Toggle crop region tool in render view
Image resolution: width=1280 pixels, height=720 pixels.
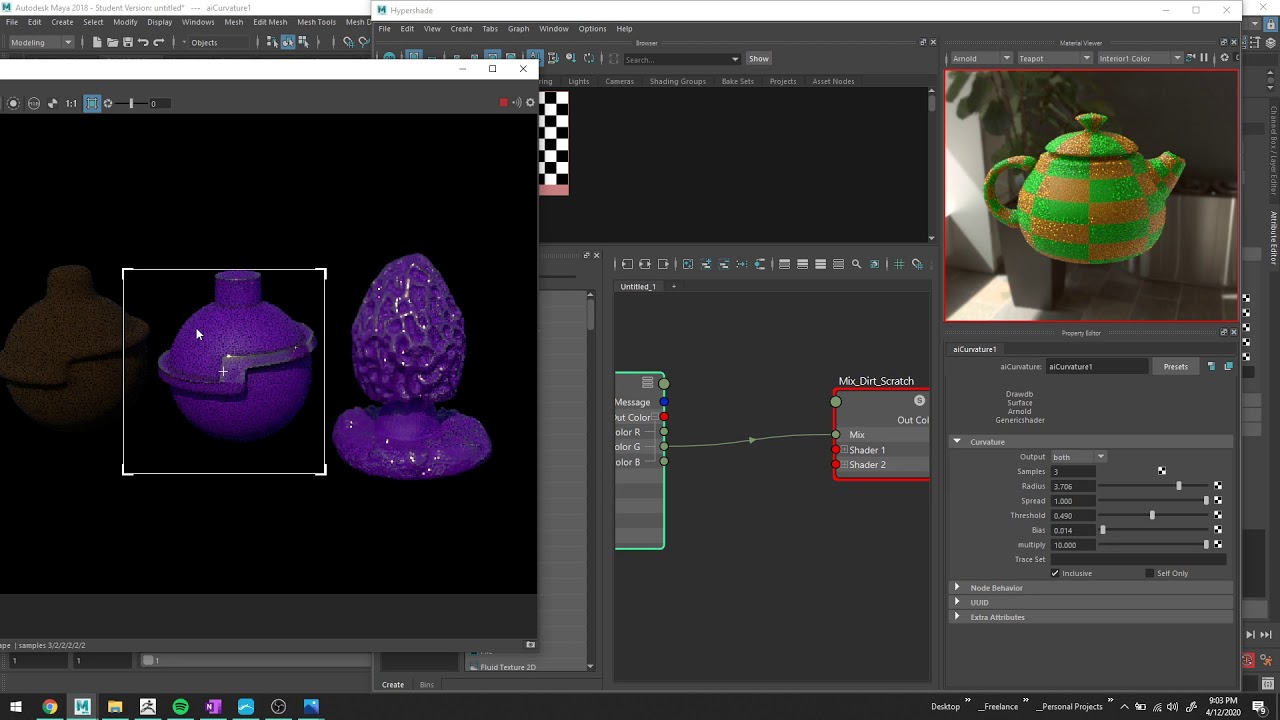click(x=91, y=103)
